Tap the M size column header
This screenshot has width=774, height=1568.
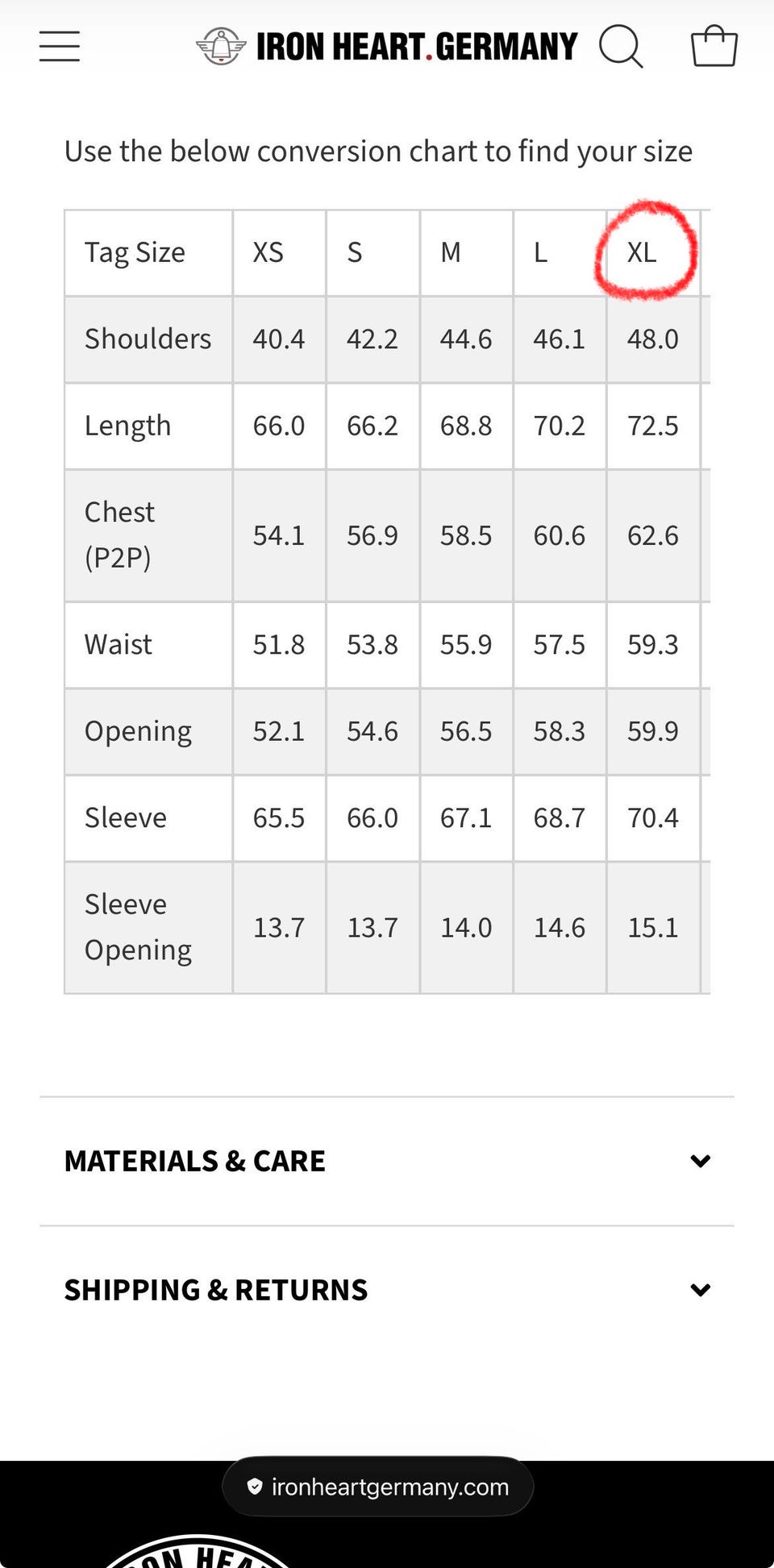click(451, 252)
